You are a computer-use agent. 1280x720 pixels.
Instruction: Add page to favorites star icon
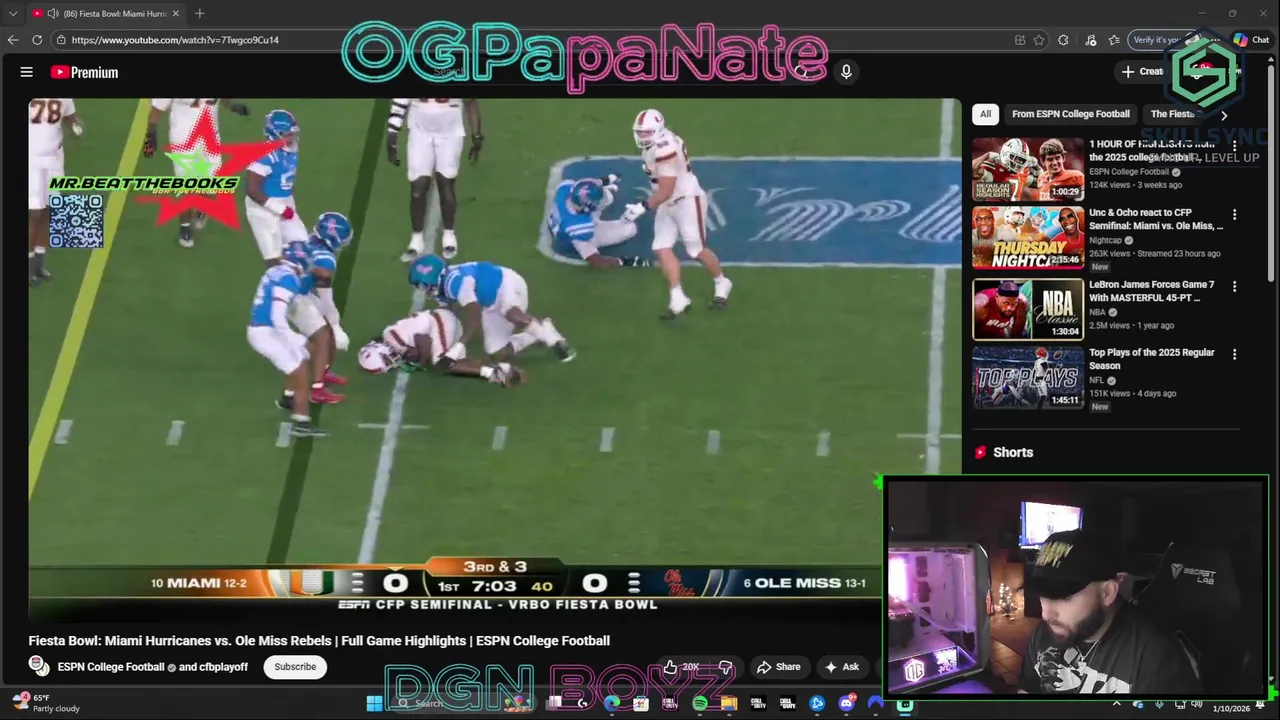point(1039,40)
